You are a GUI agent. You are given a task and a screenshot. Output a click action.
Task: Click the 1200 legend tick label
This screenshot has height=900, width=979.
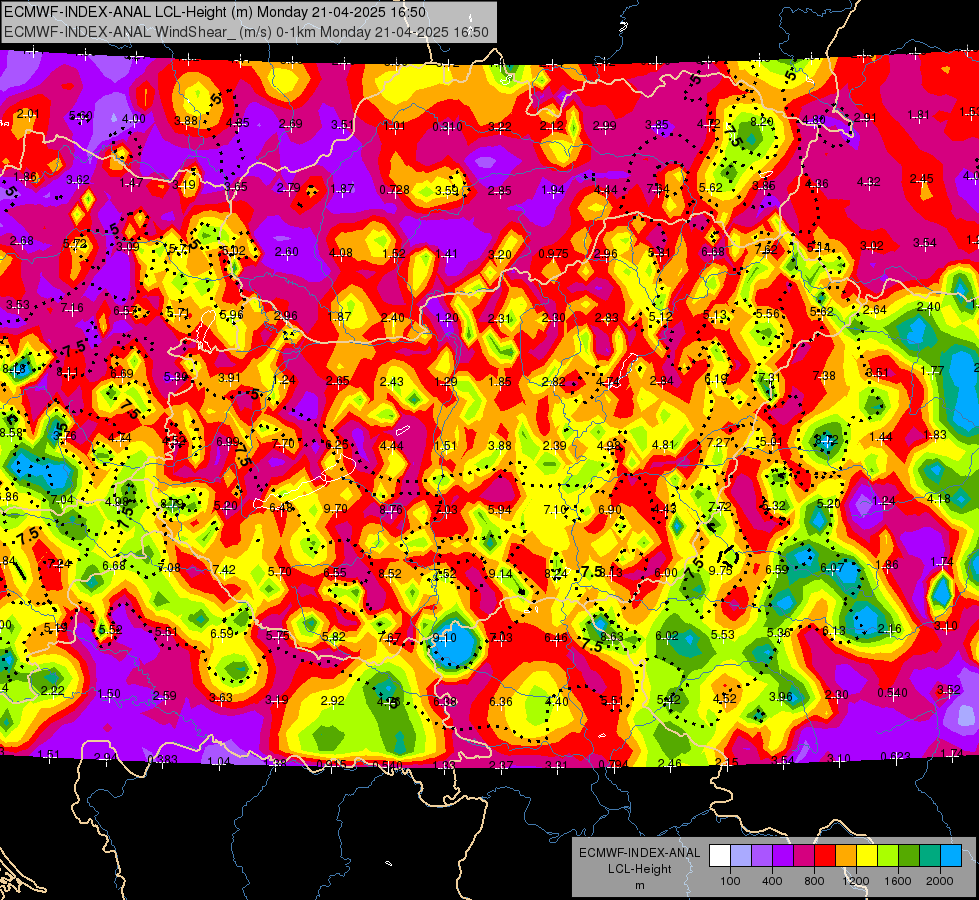coord(856,881)
